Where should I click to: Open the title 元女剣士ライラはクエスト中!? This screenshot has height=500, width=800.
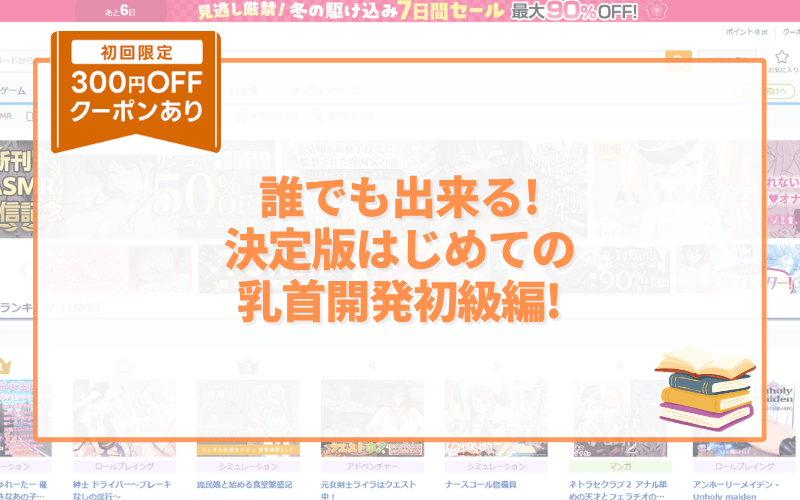click(368, 489)
